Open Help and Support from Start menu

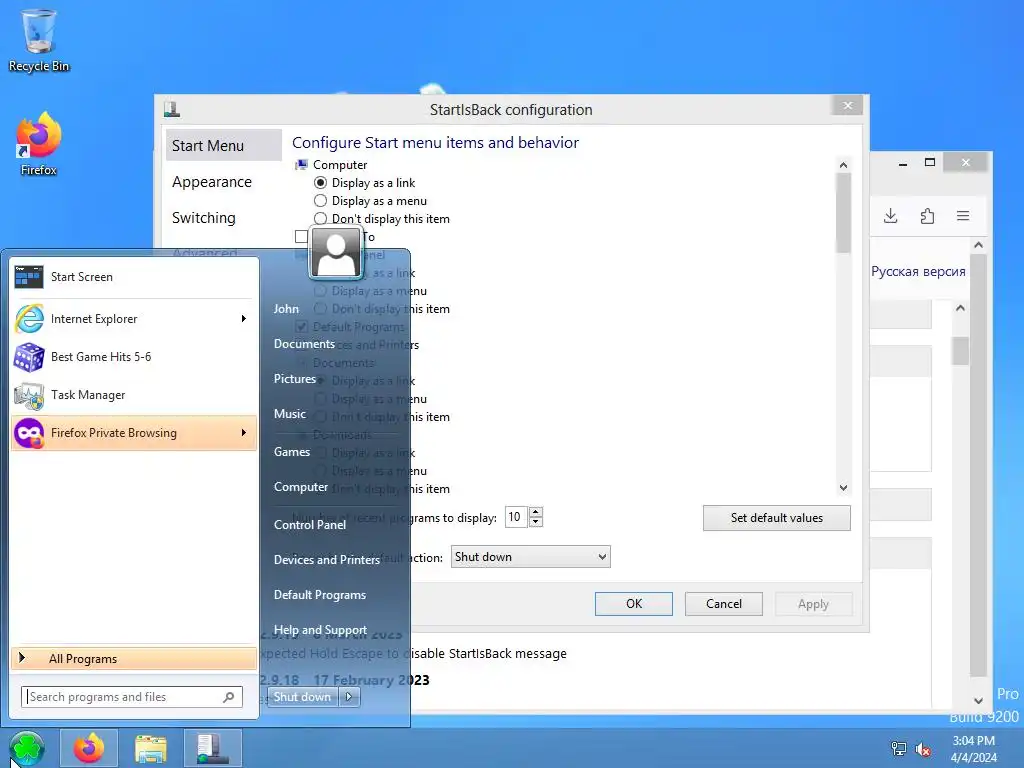pos(320,630)
